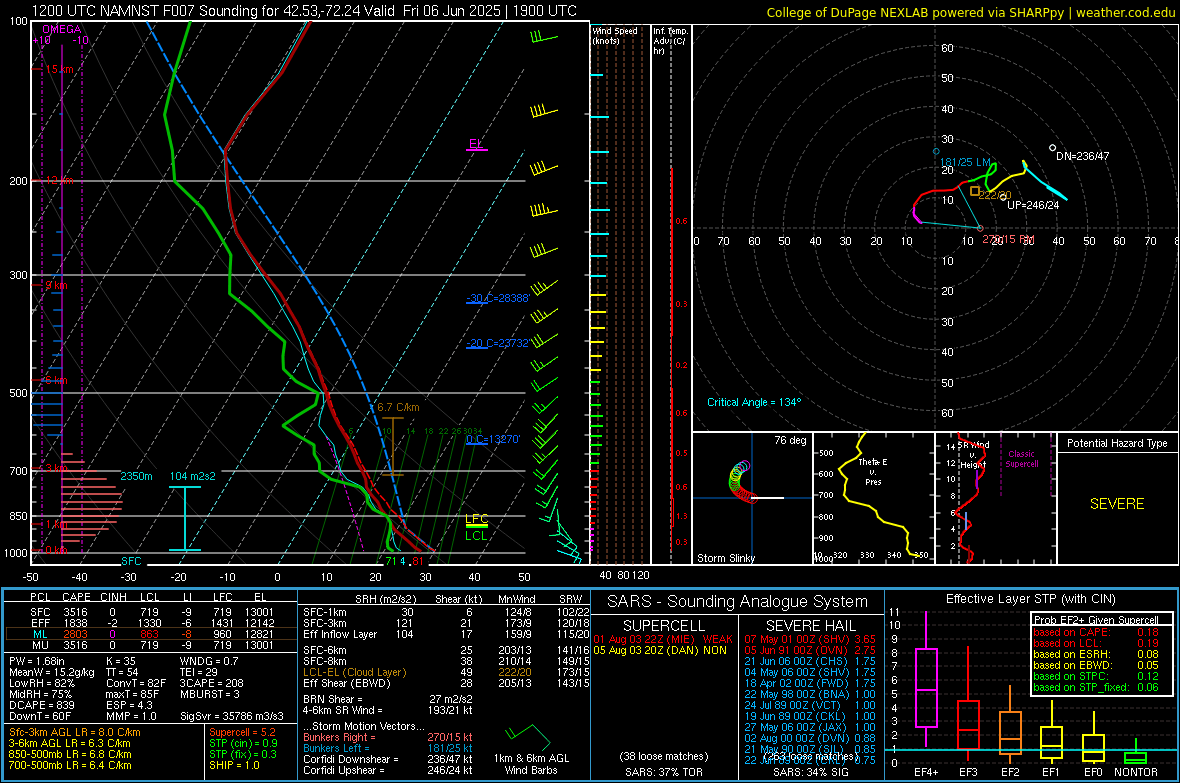Click the 05 Aug 03 20Z (DAN) NON analogue

click(660, 650)
